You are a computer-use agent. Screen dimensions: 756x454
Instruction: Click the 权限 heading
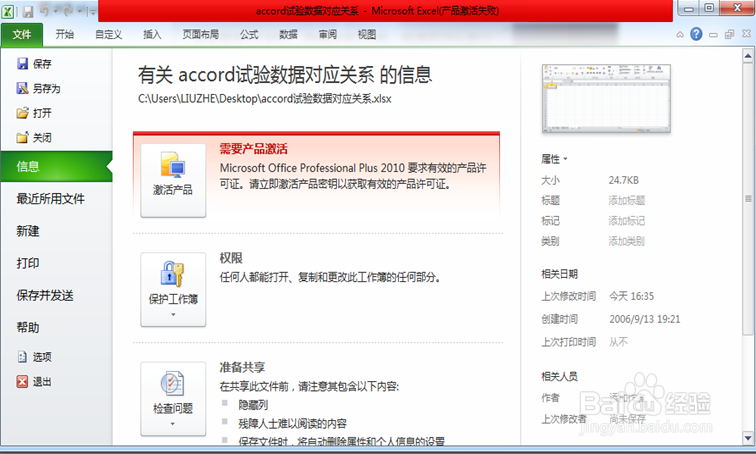click(231, 258)
